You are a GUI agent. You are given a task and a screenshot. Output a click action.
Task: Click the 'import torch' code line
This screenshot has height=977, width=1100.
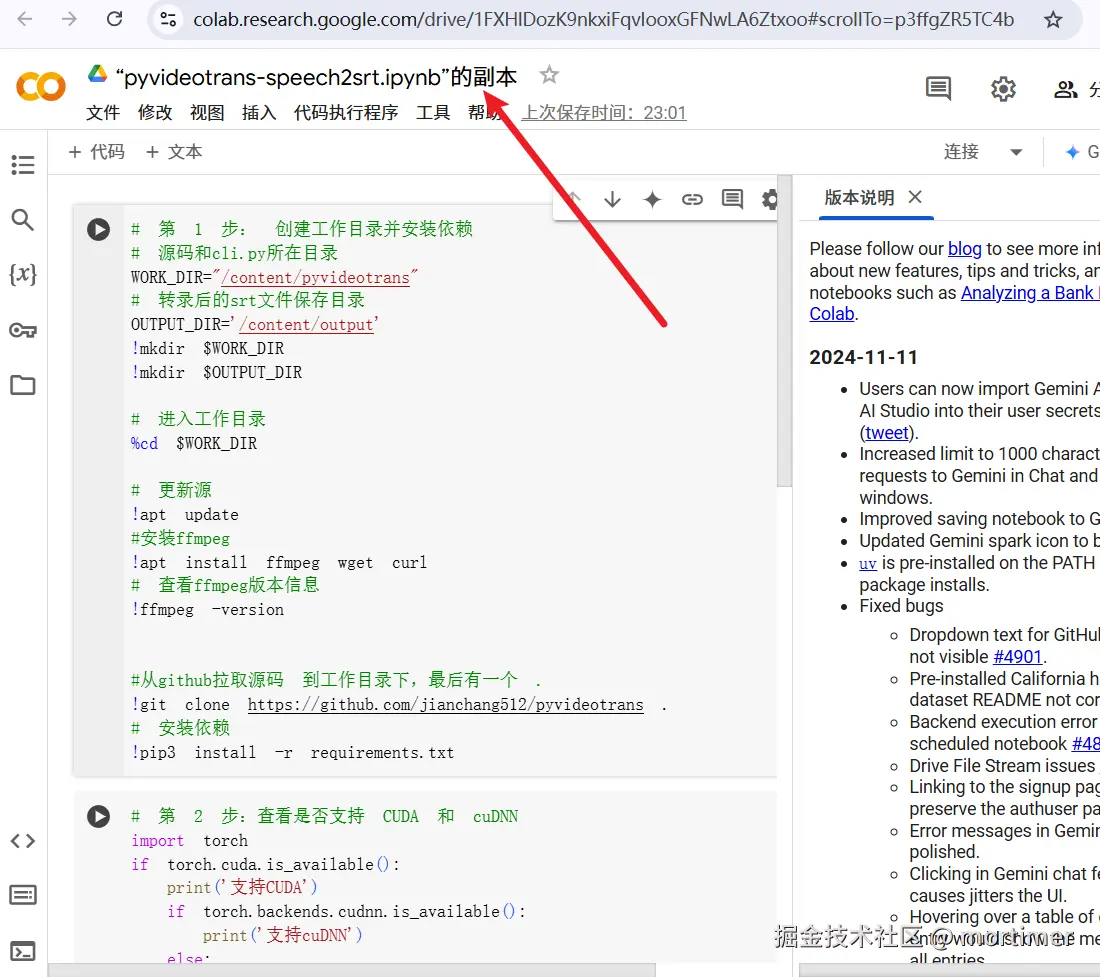click(x=189, y=840)
